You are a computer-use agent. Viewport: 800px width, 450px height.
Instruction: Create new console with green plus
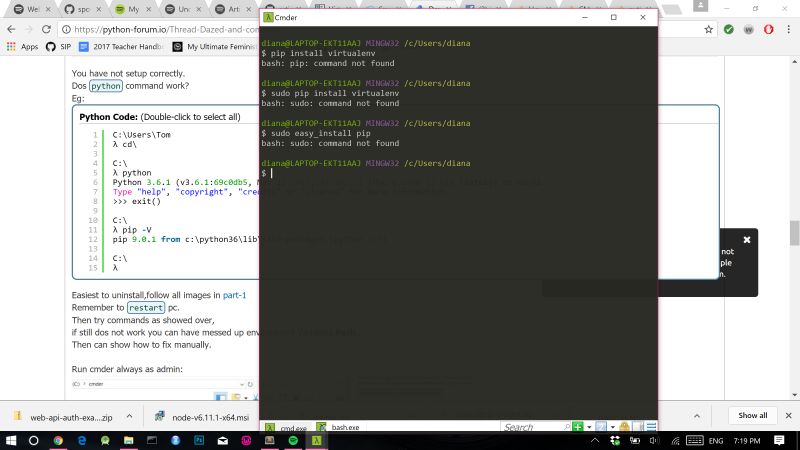coord(578,427)
